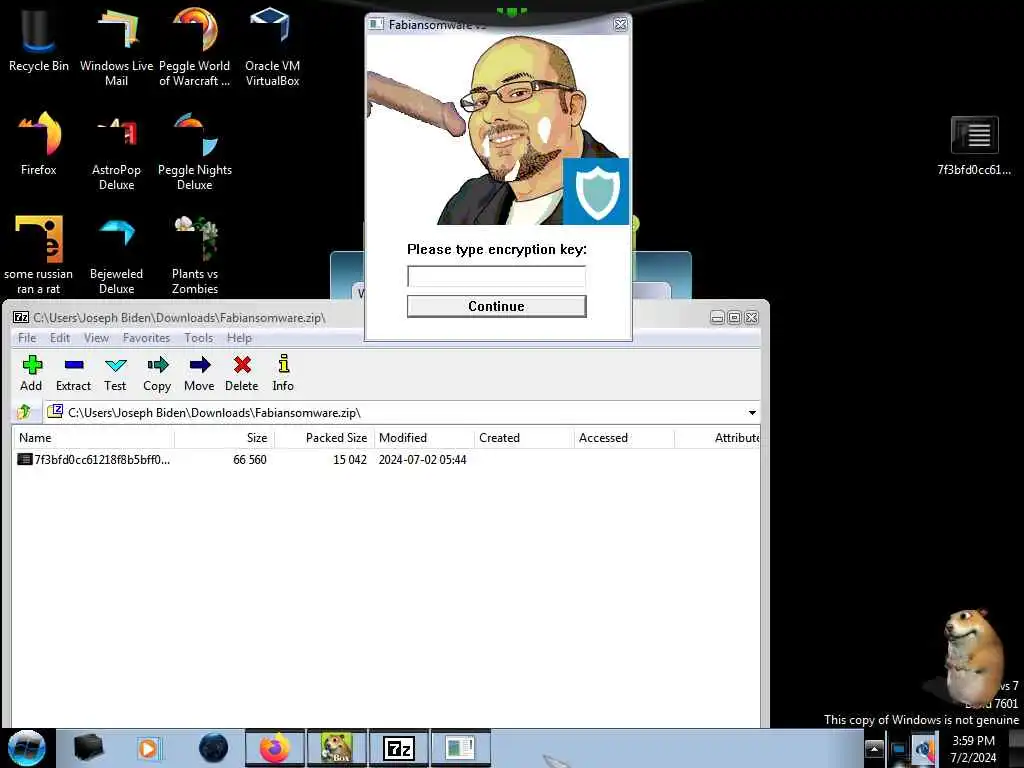The image size is (1024, 768).
Task: Open the Recycle Bin desktop icon
Action: click(39, 39)
